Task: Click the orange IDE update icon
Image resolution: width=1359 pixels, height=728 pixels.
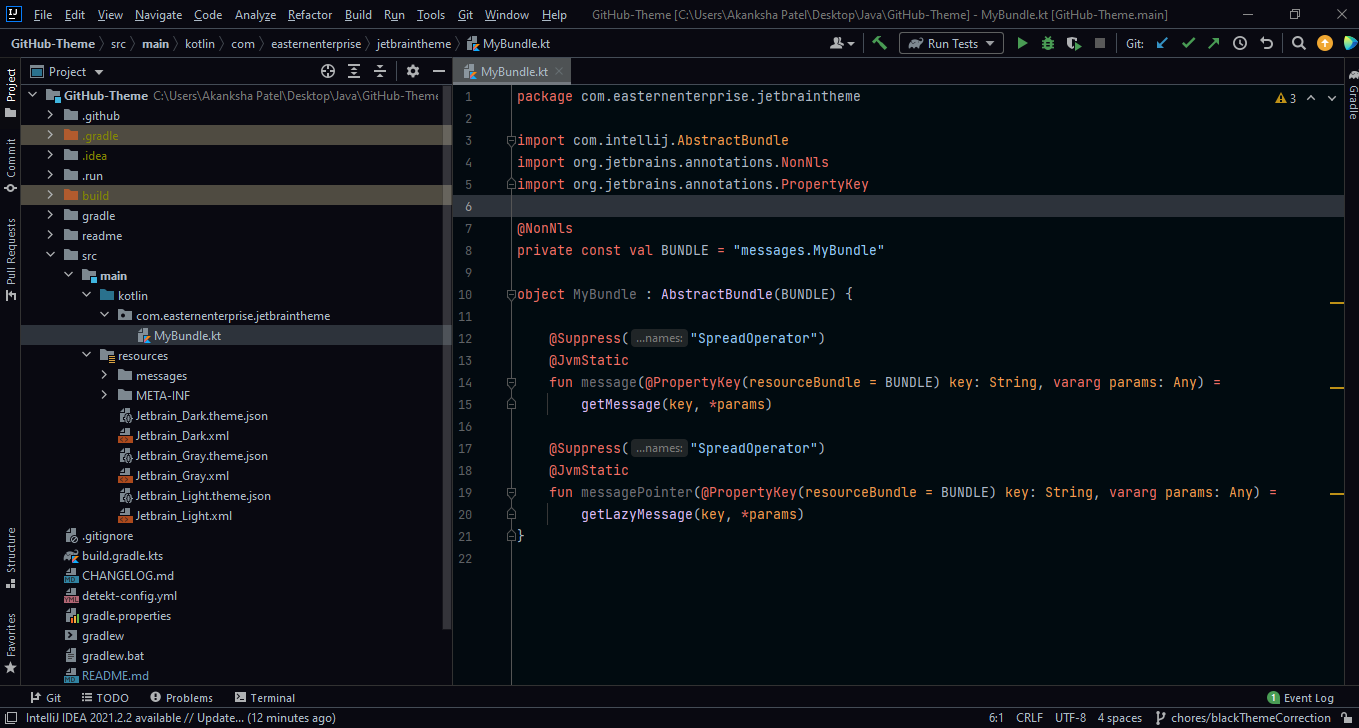Action: pos(1325,43)
